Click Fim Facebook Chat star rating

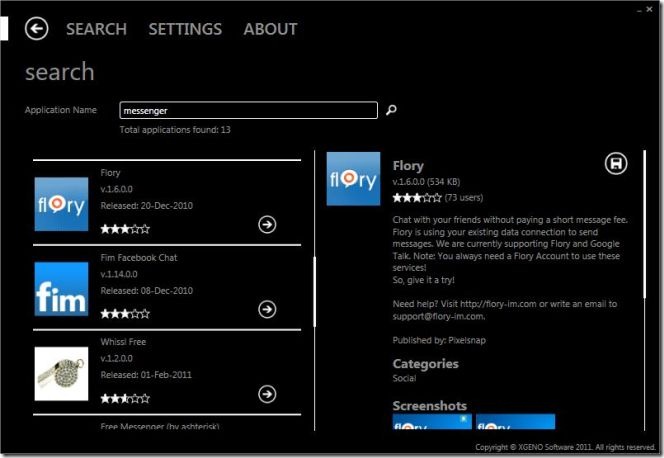click(125, 314)
